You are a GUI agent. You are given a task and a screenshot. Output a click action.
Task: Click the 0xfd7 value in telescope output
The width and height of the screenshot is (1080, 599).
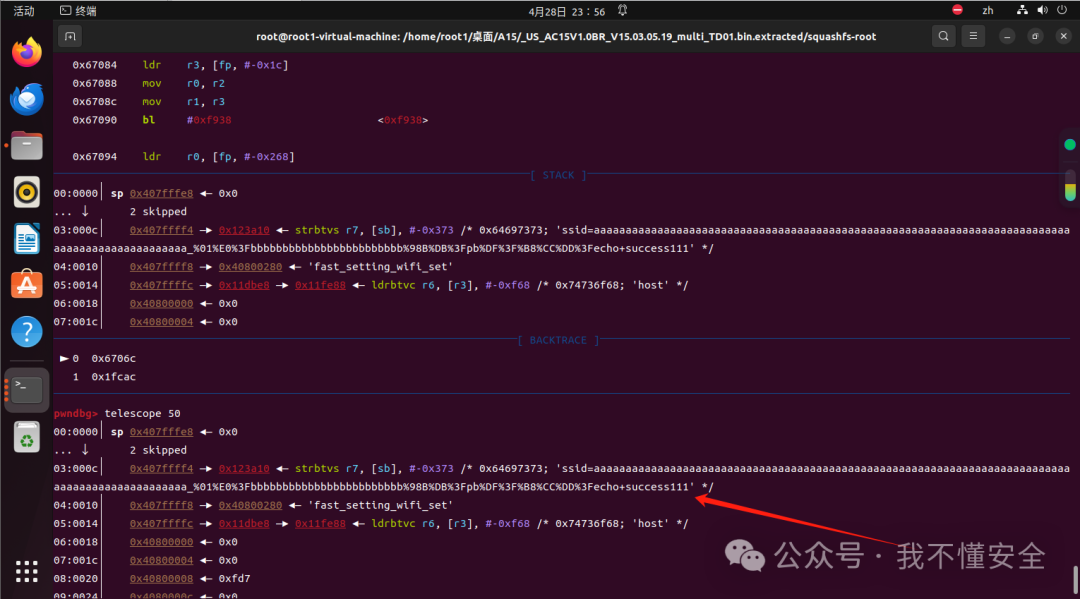click(234, 578)
